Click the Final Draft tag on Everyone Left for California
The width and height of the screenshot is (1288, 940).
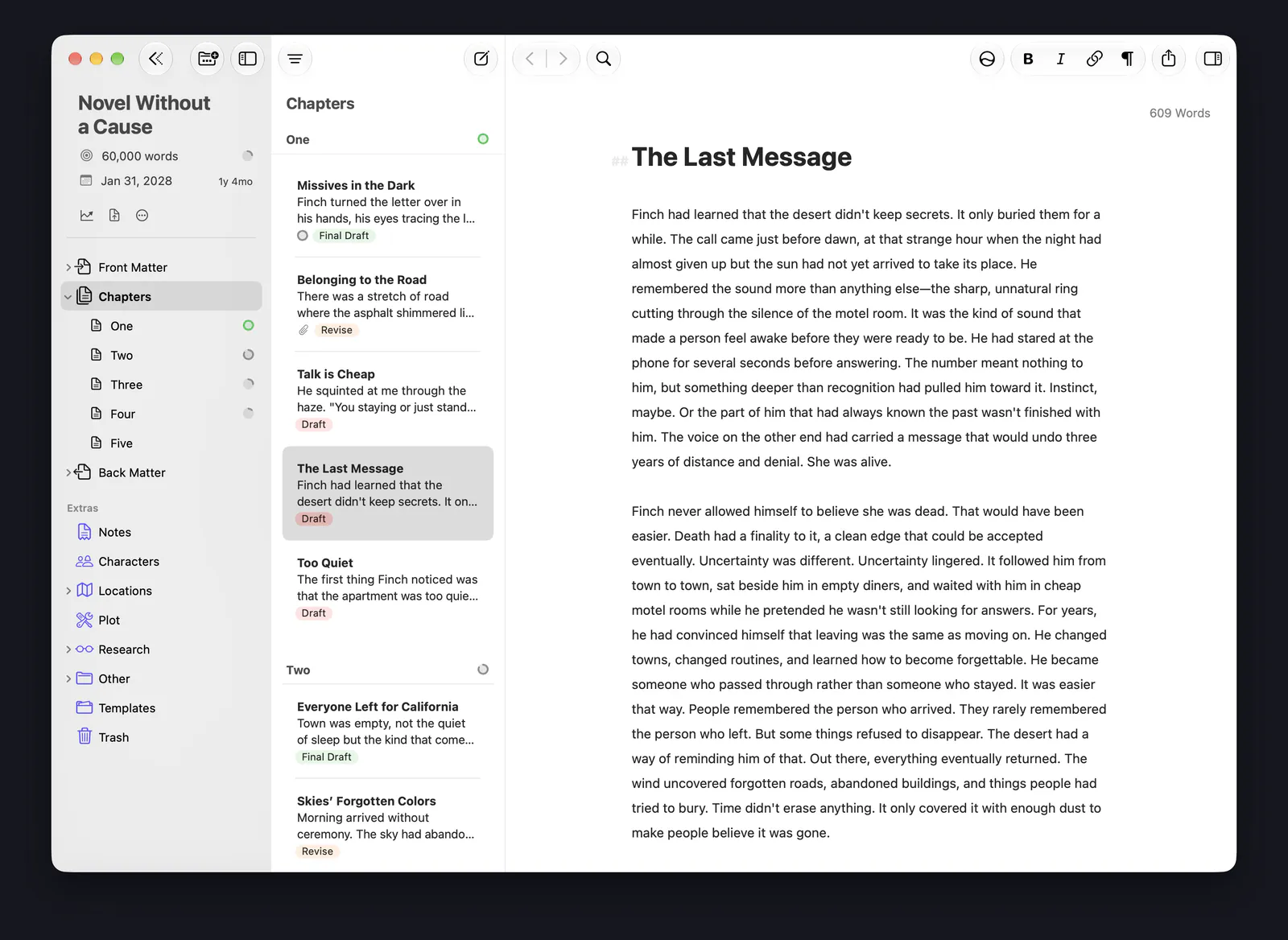point(327,757)
